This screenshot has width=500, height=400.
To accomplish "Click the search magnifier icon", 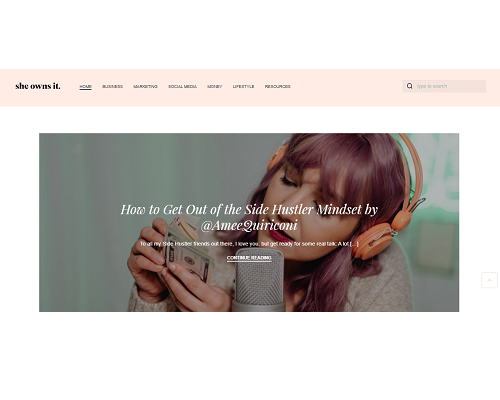I will tap(409, 86).
